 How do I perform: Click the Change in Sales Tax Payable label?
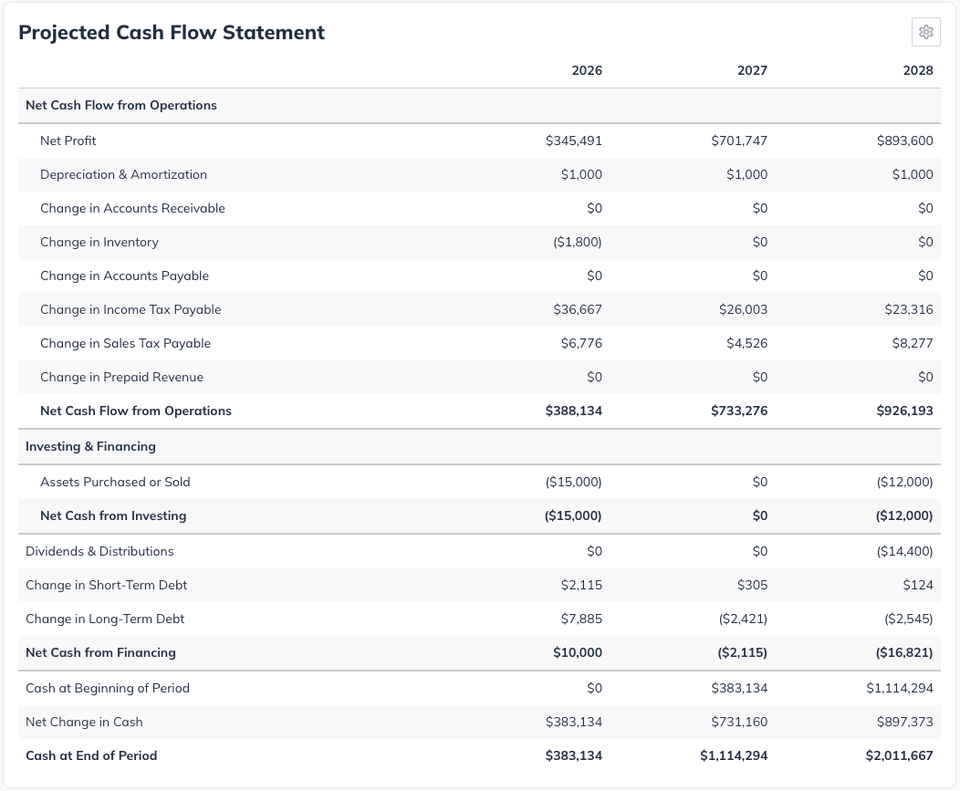coord(125,343)
